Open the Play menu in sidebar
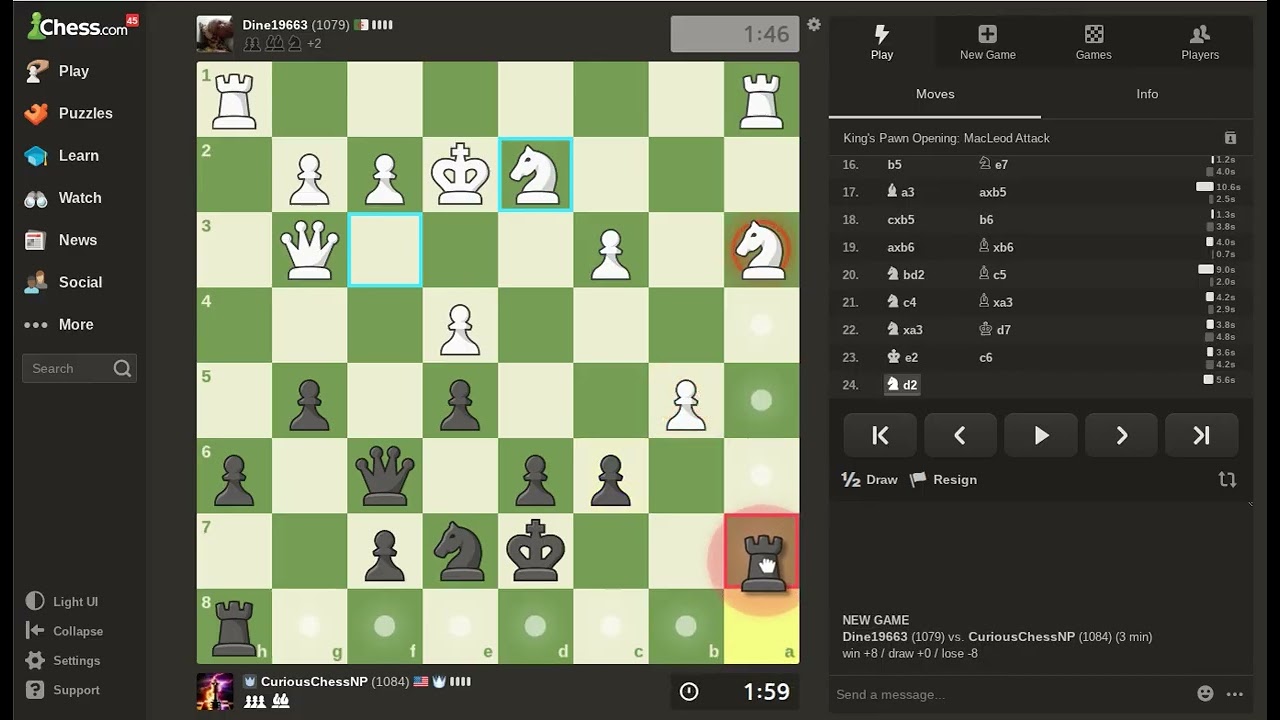This screenshot has height=720, width=1280. click(73, 71)
